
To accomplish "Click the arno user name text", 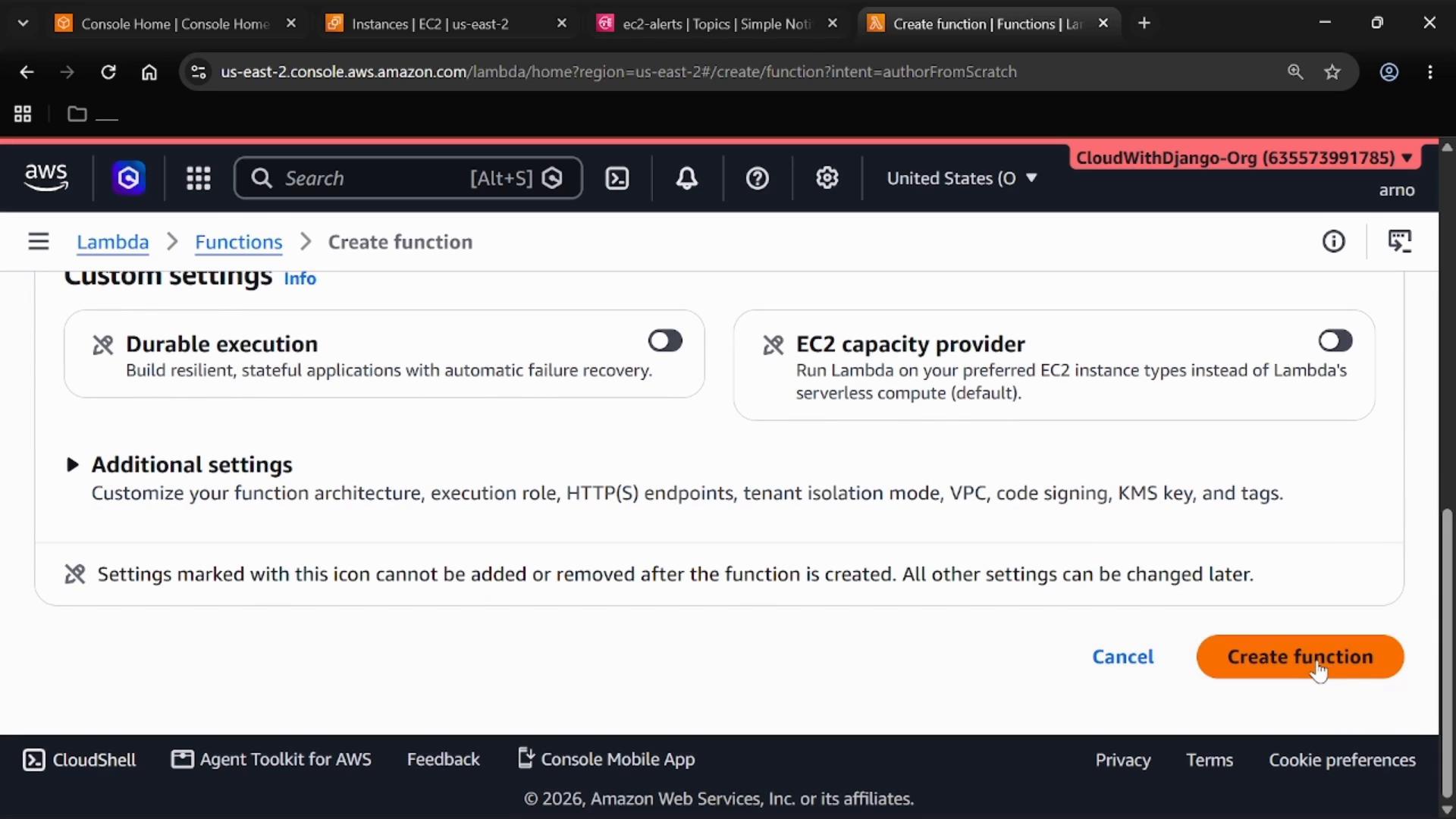I will tap(1397, 190).
